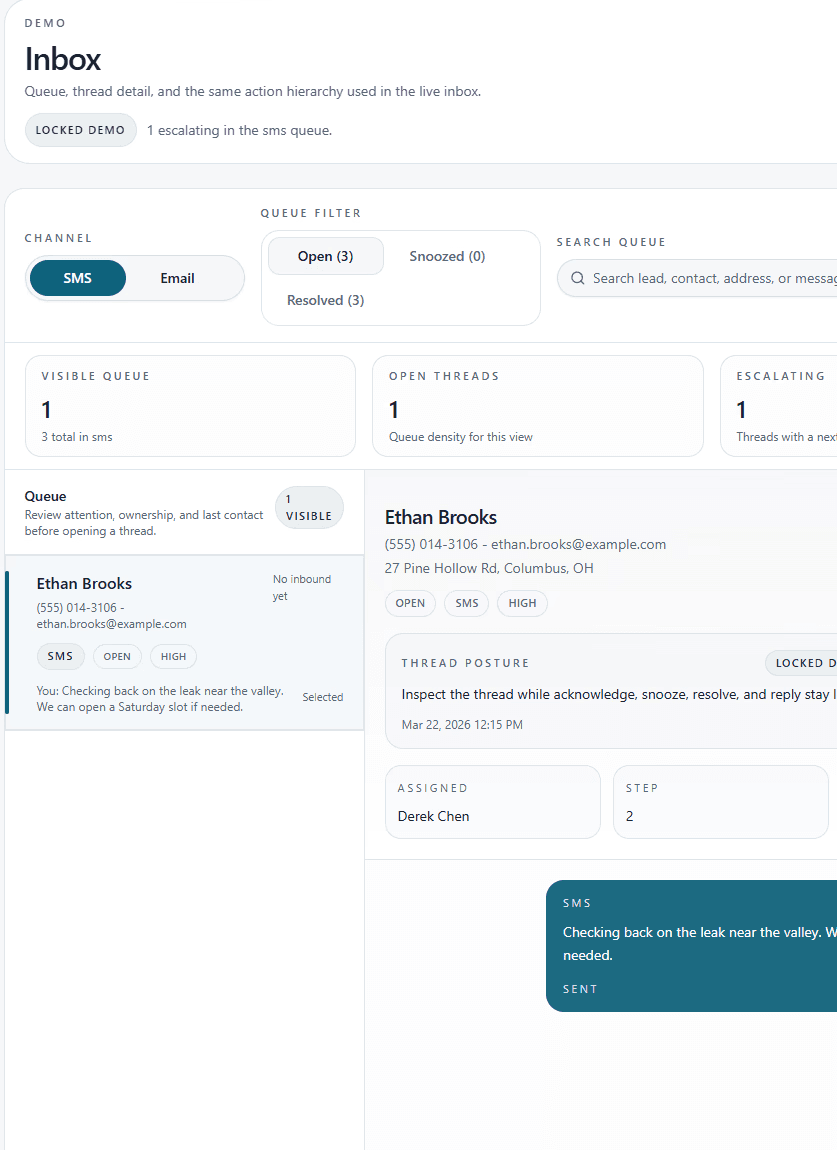Click the Ethan Brooks thread detail heading
The image size is (837, 1150).
pyautogui.click(x=441, y=517)
